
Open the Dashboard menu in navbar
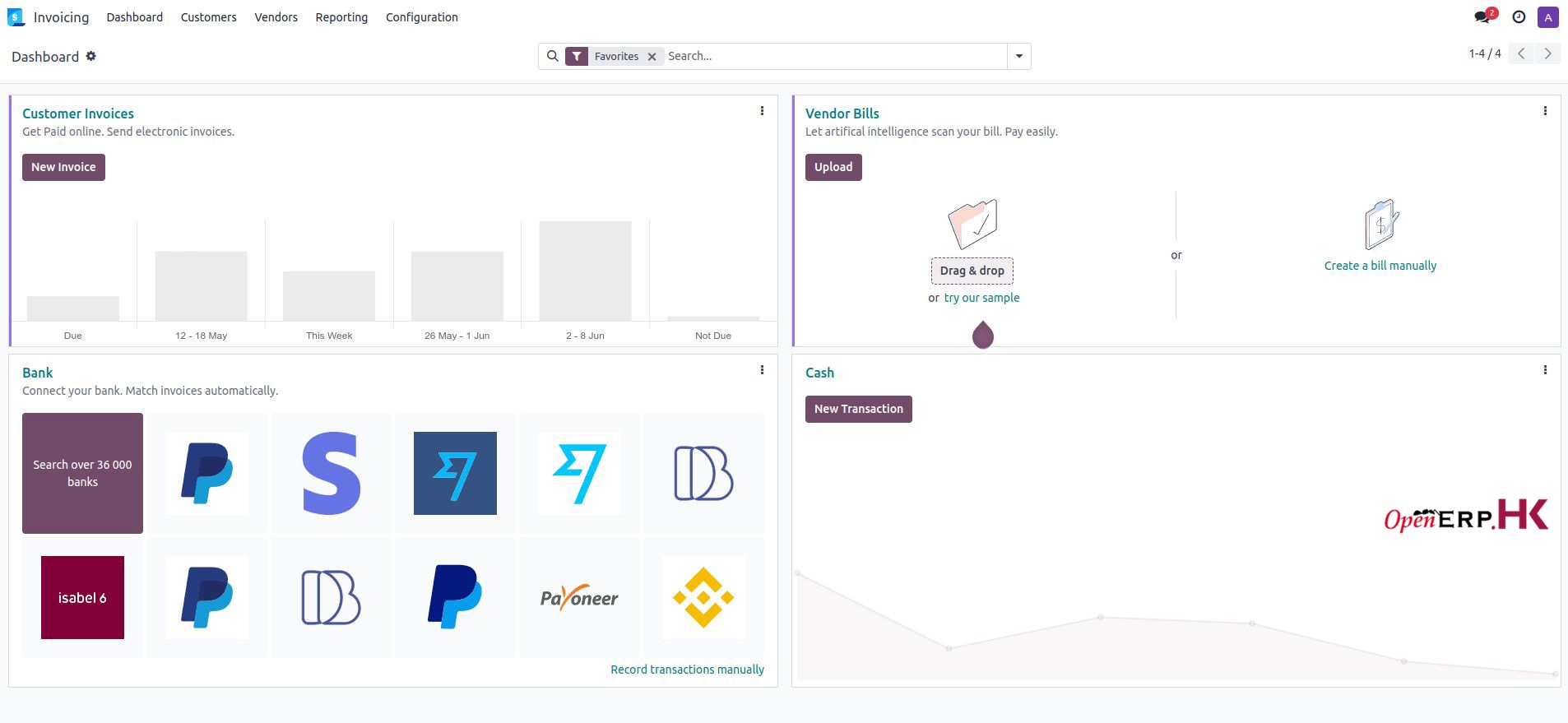135,17
